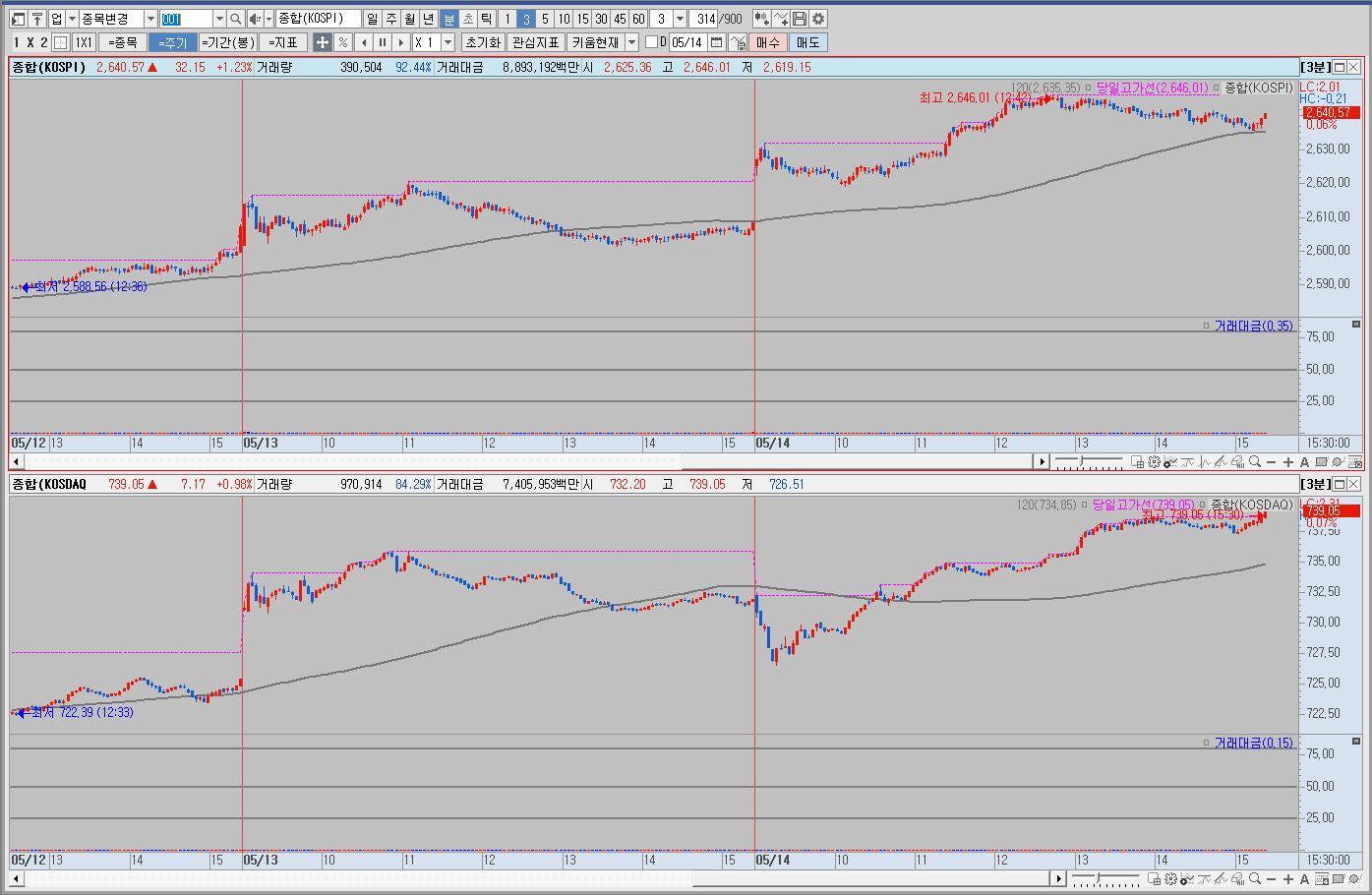The width and height of the screenshot is (1372, 895).
Task: Click the gear indicator settings in KOSPI chart toolbar
Action: (x=1154, y=461)
